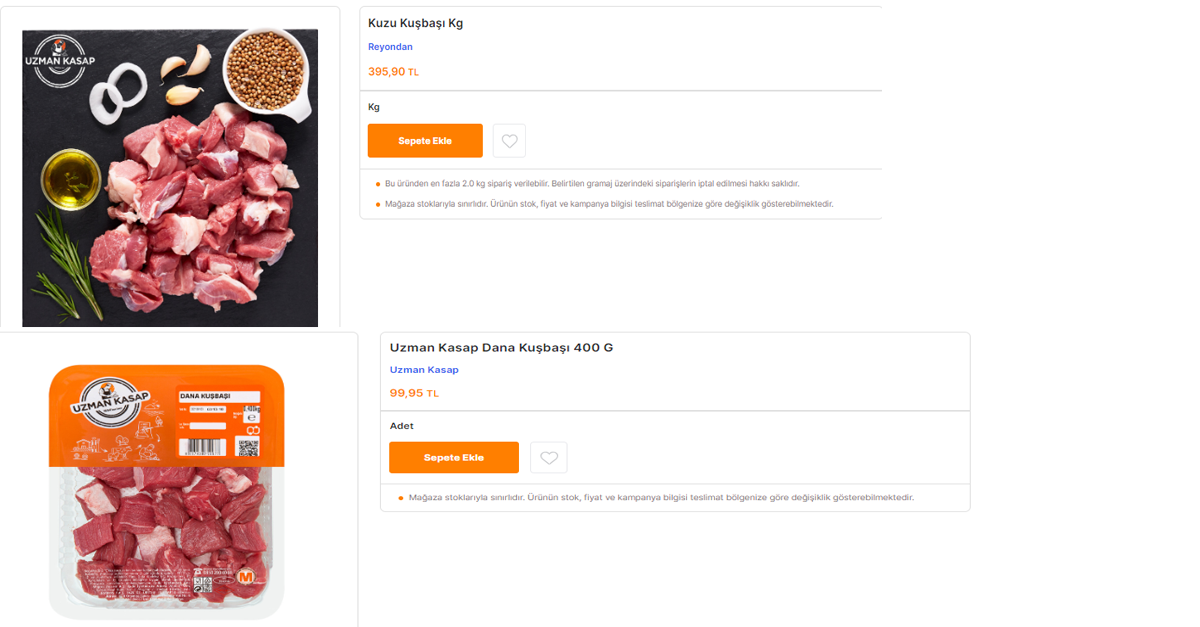Click the QR code on the meat package
Image resolution: width=1200 pixels, height=627 pixels.
pos(249,446)
